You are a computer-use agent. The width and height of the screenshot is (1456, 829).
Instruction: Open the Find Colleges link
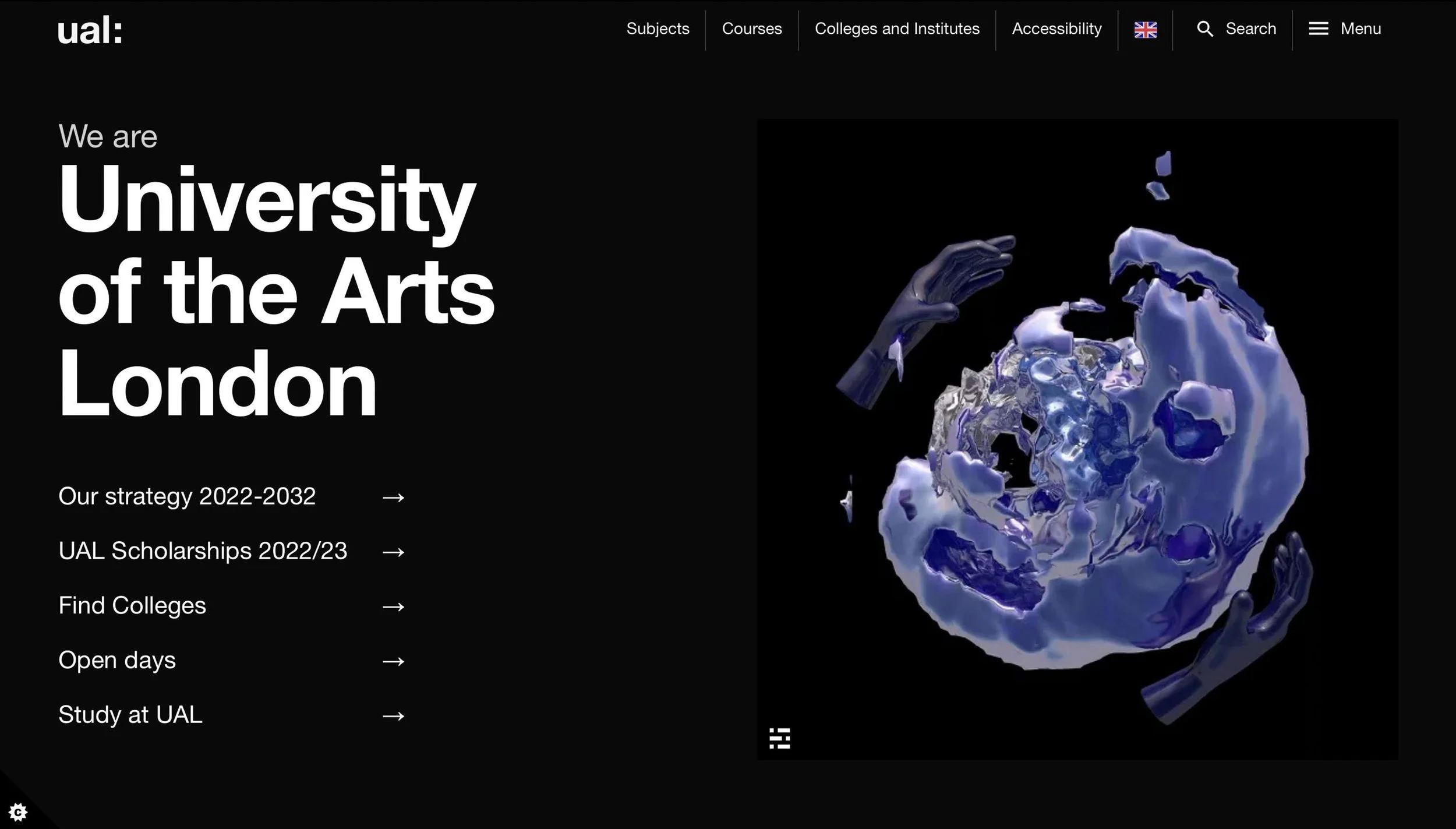(132, 605)
